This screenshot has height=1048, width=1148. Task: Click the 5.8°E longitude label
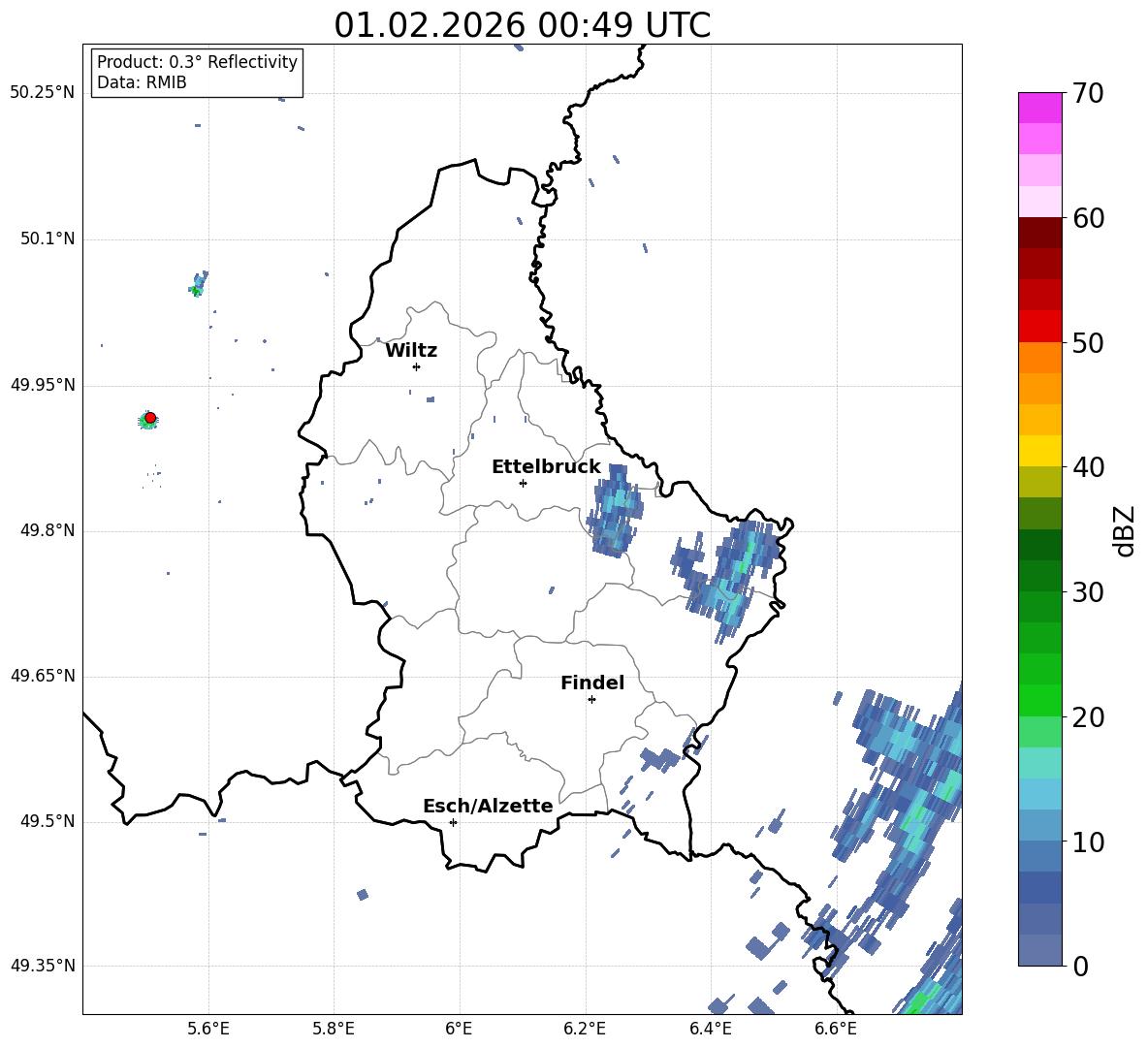(x=334, y=1029)
